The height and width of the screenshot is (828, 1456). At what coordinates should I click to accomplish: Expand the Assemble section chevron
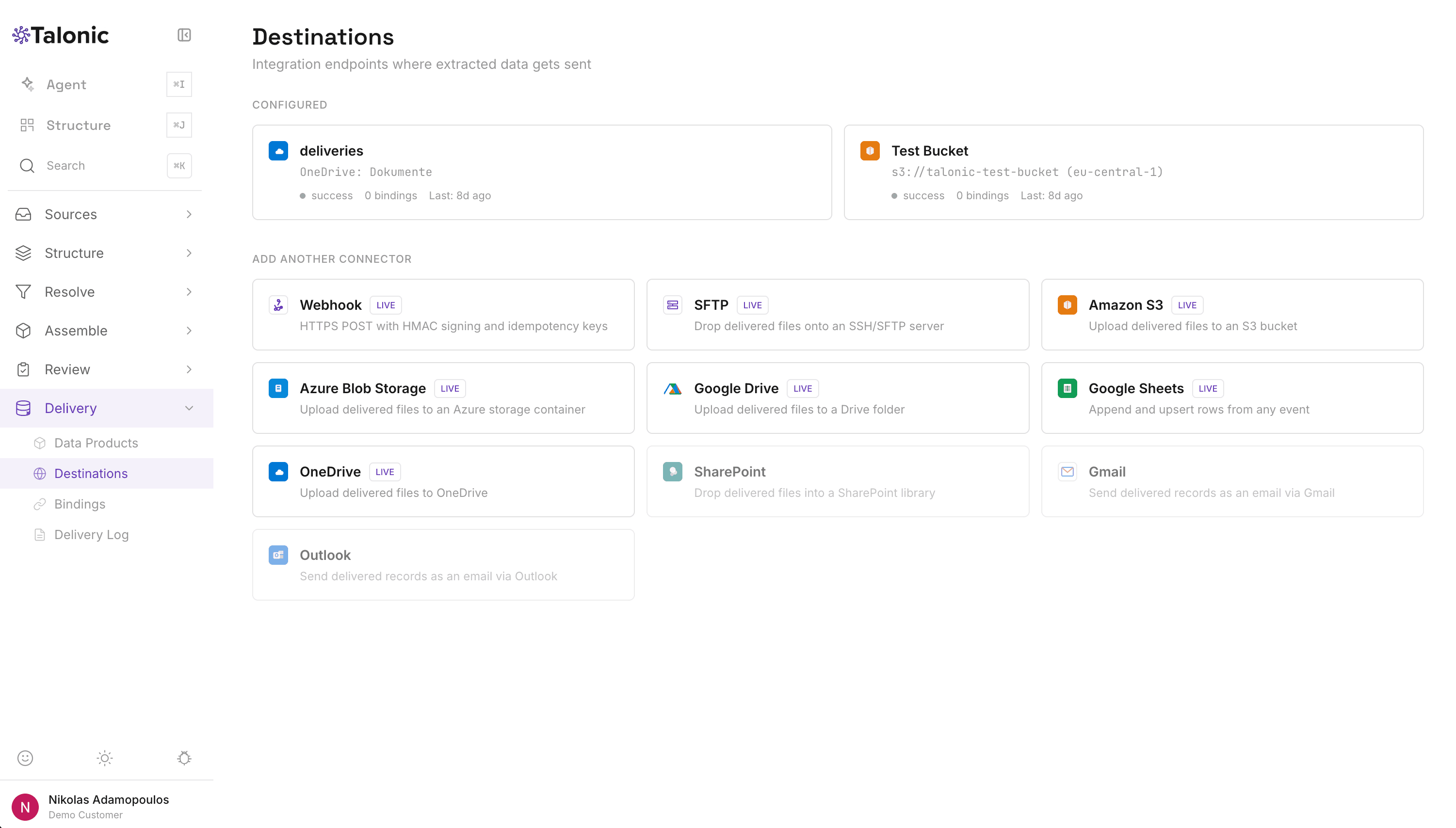(189, 331)
